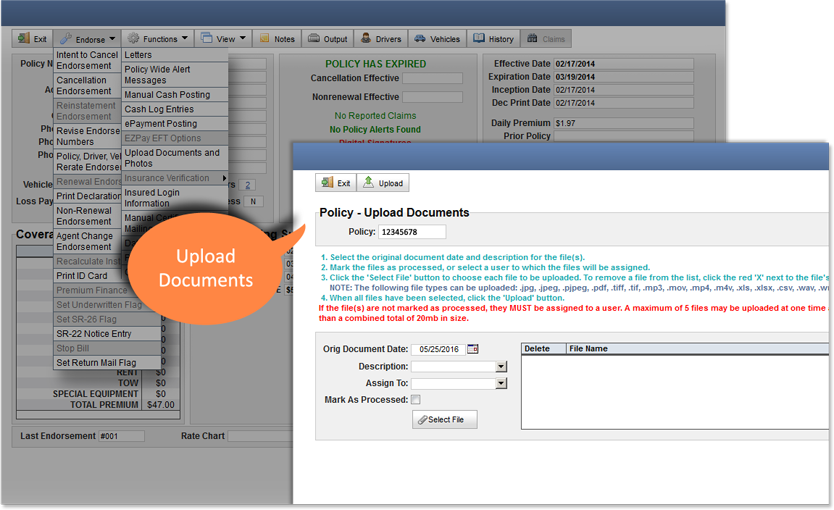Click the Delete column header
This screenshot has height=510, width=834.
[544, 349]
